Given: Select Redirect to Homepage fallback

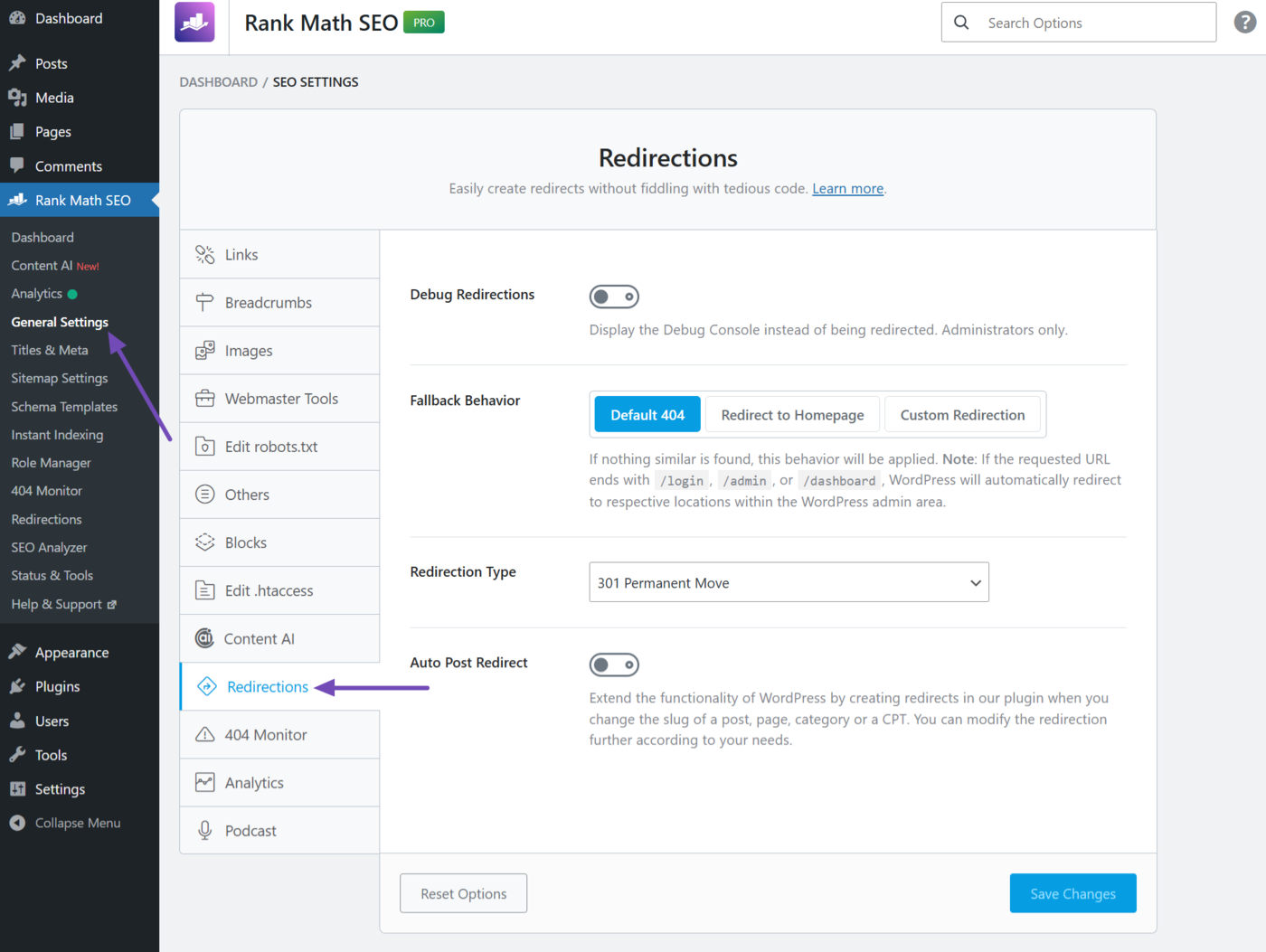Looking at the screenshot, I should pos(792,414).
